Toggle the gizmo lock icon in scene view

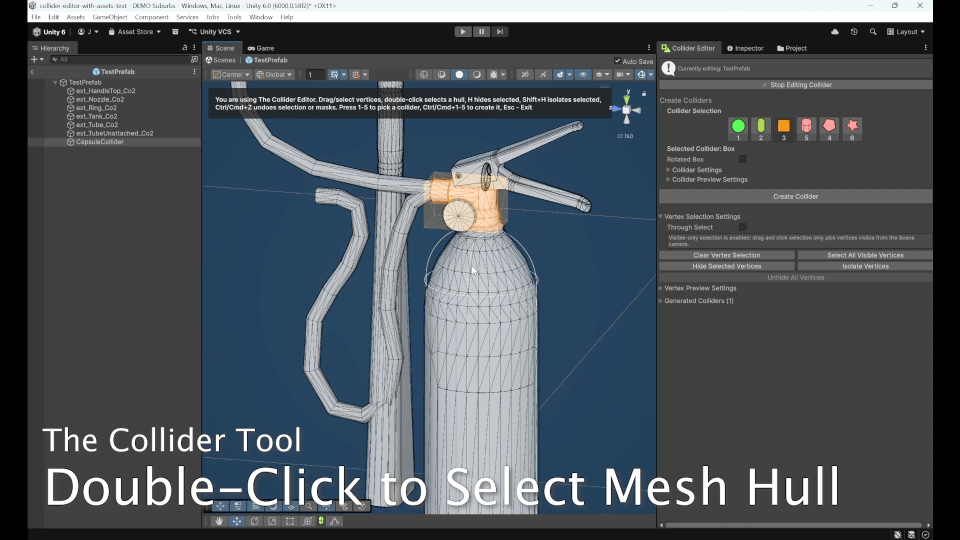click(x=643, y=93)
